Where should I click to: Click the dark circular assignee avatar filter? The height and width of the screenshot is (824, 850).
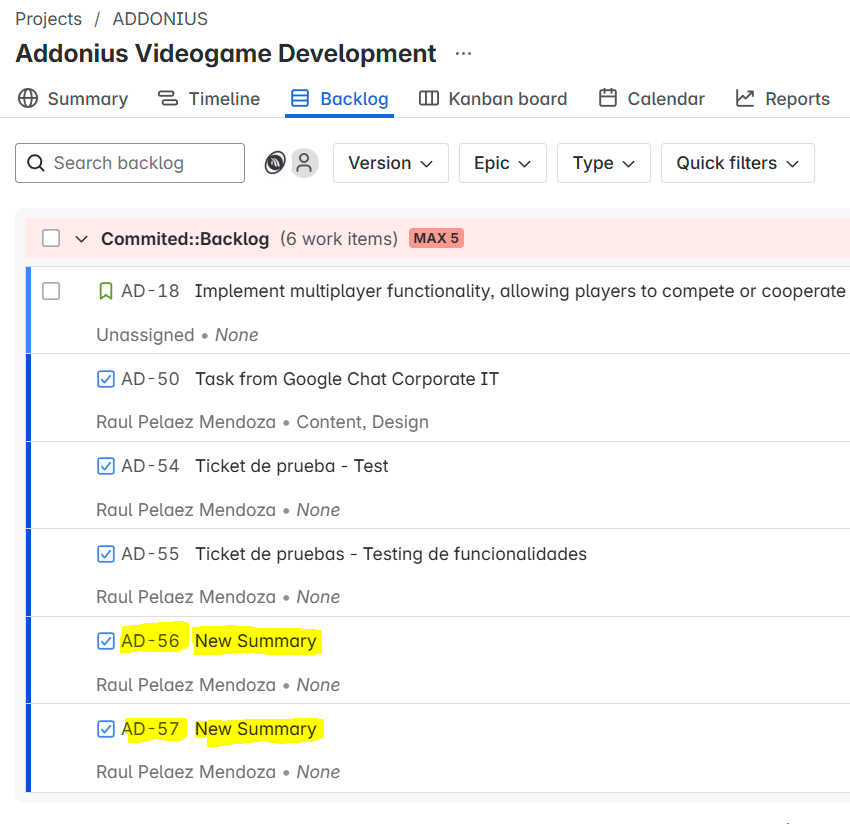pos(275,163)
